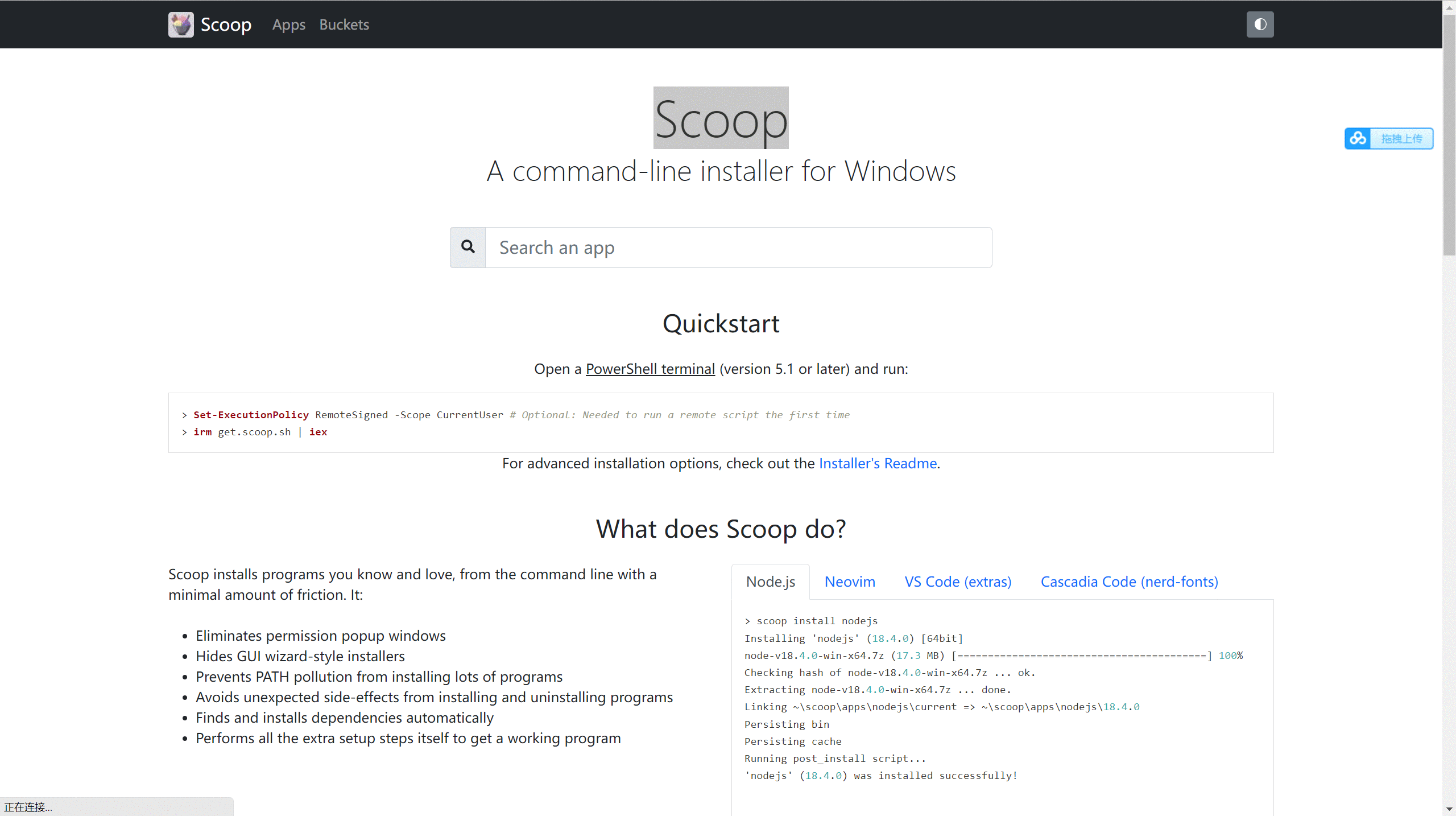Click 'Prevents PATH pollution' bullet text
Screen dimensions: 1456x816
(379, 677)
